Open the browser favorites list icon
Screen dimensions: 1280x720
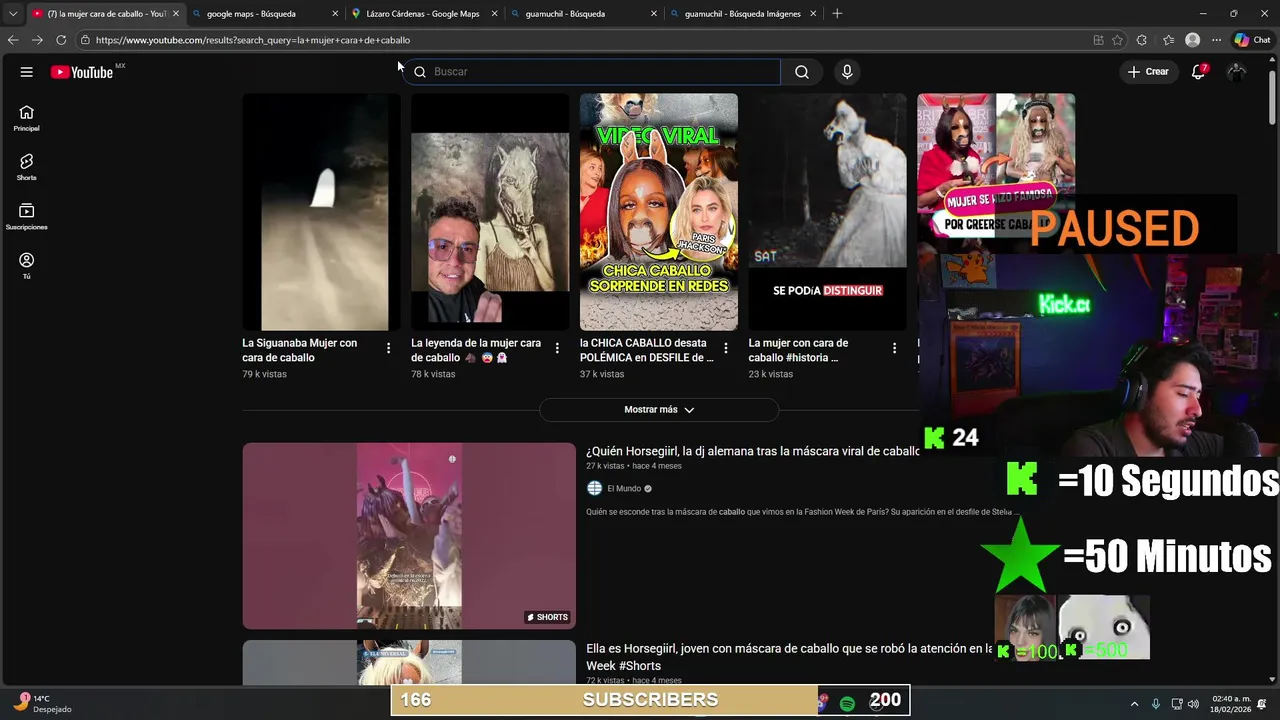point(1168,40)
